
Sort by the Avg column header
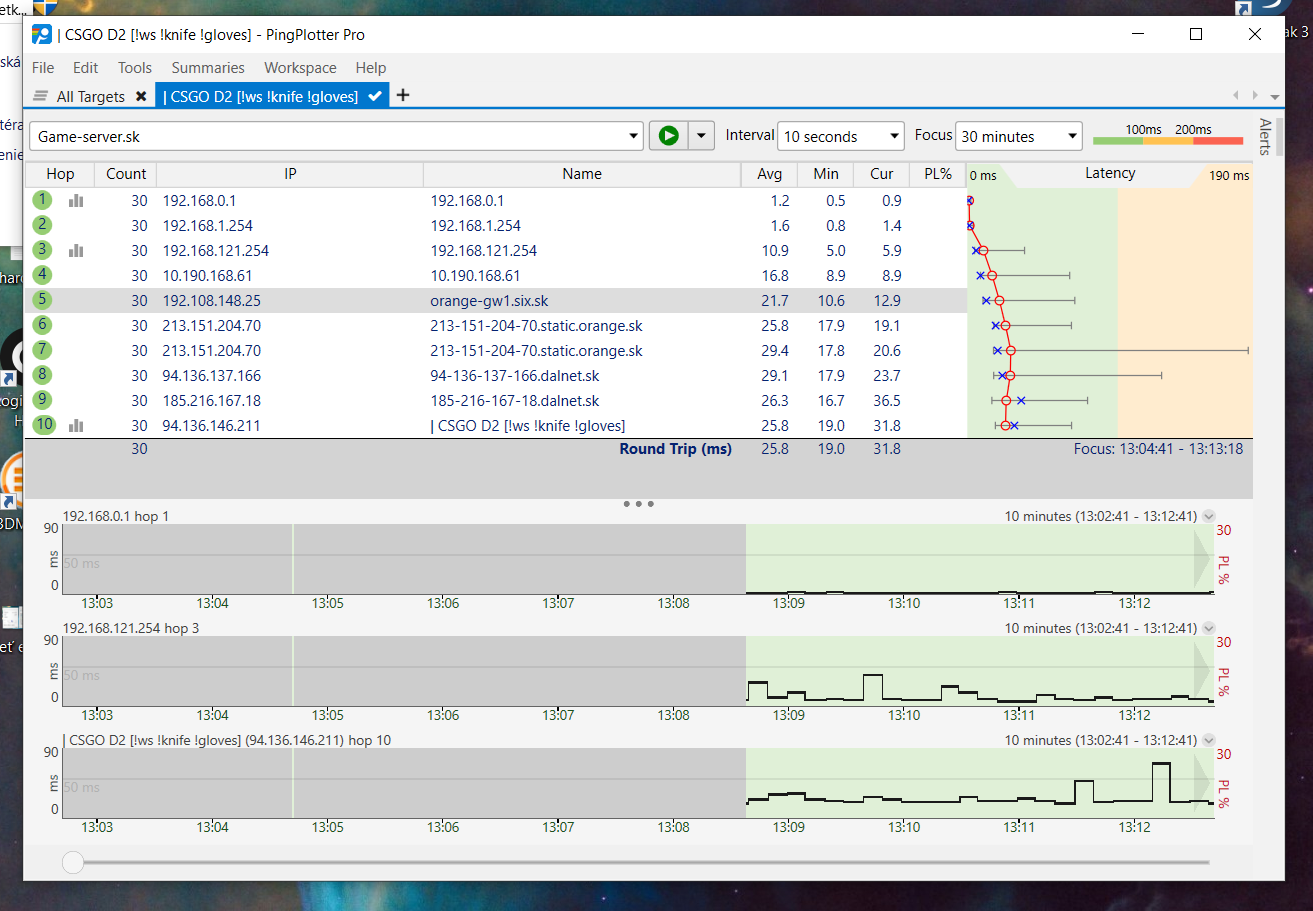[769, 174]
